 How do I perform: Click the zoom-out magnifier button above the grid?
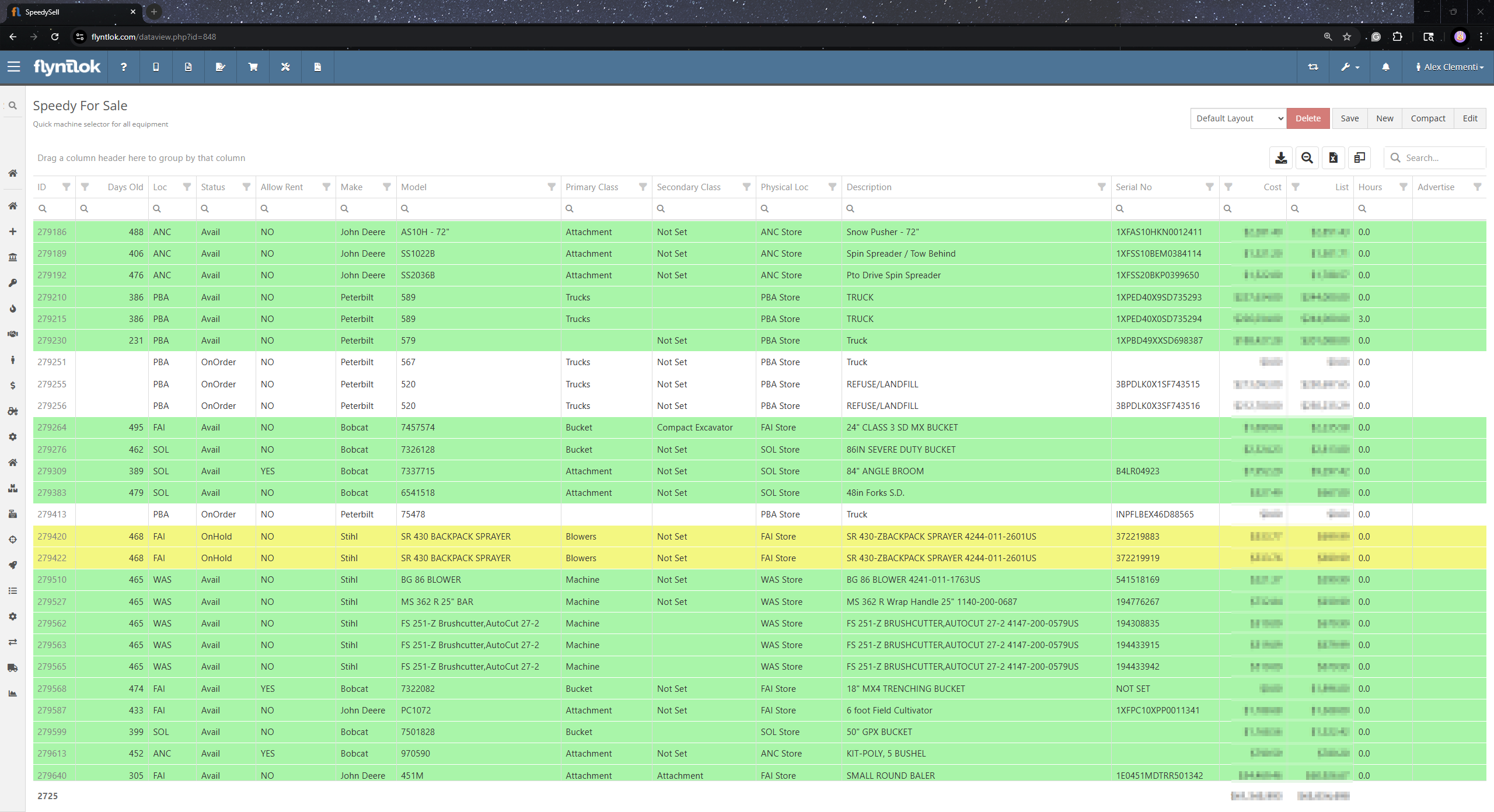(x=1307, y=157)
